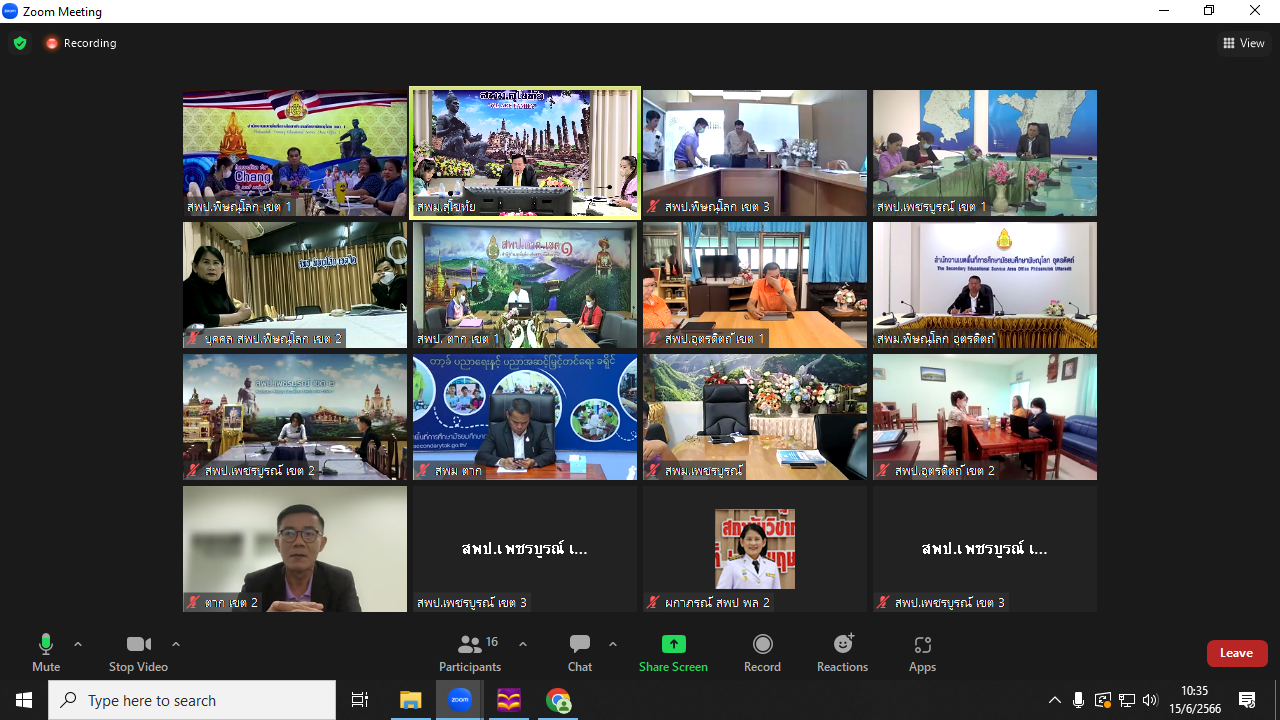Viewport: 1280px width, 720px height.
Task: Open the Reactions emoji panel
Action: click(x=842, y=652)
